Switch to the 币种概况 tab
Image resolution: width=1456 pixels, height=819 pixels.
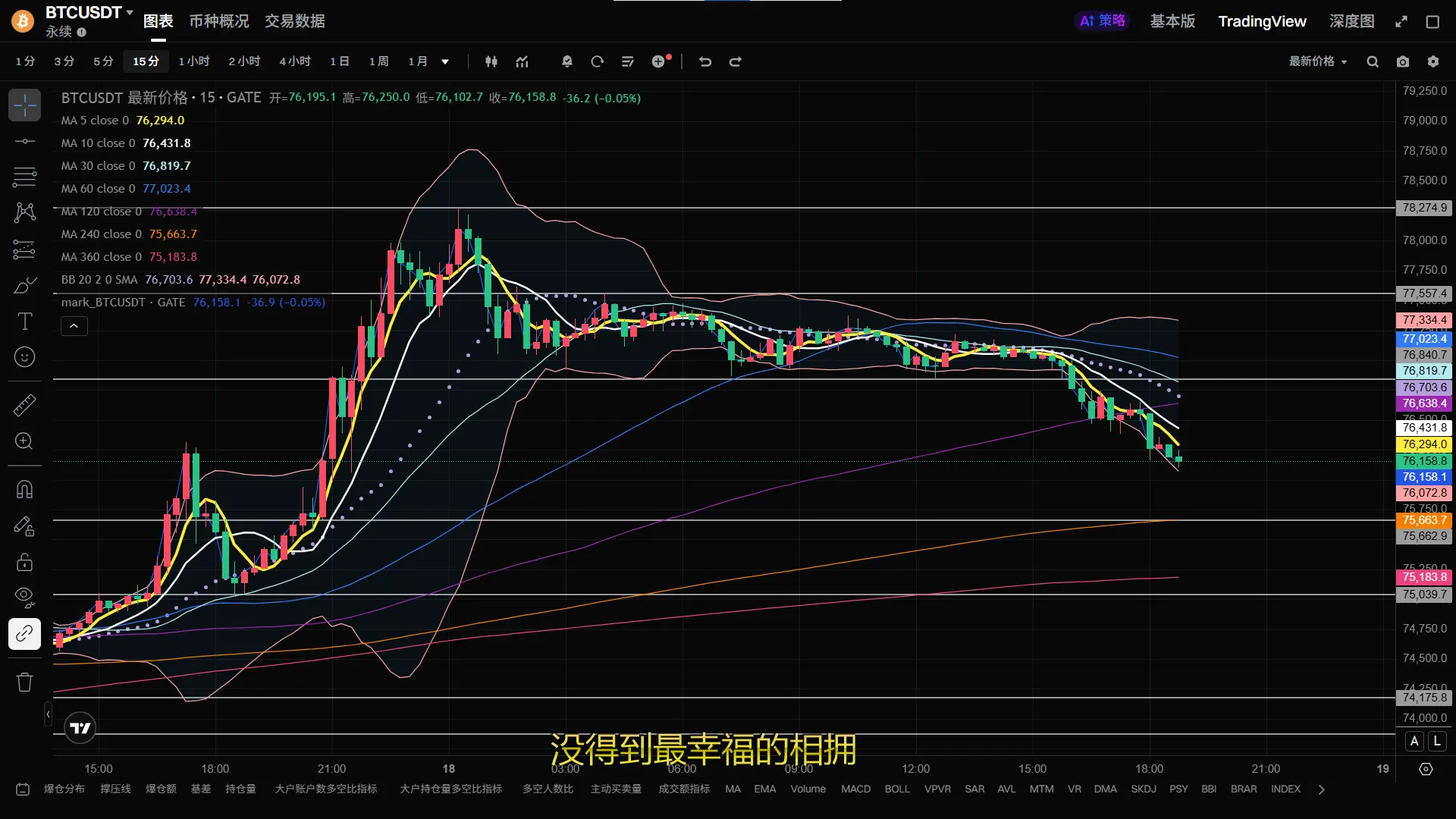[218, 21]
